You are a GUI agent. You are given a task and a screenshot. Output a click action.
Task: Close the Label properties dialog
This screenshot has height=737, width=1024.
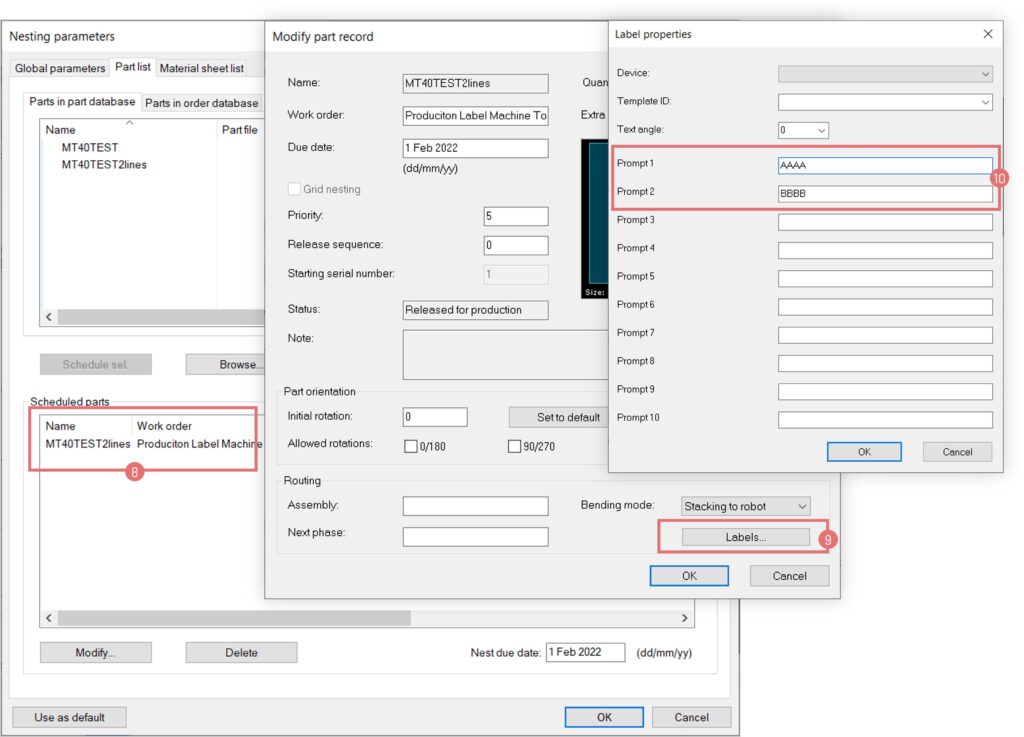click(x=988, y=34)
